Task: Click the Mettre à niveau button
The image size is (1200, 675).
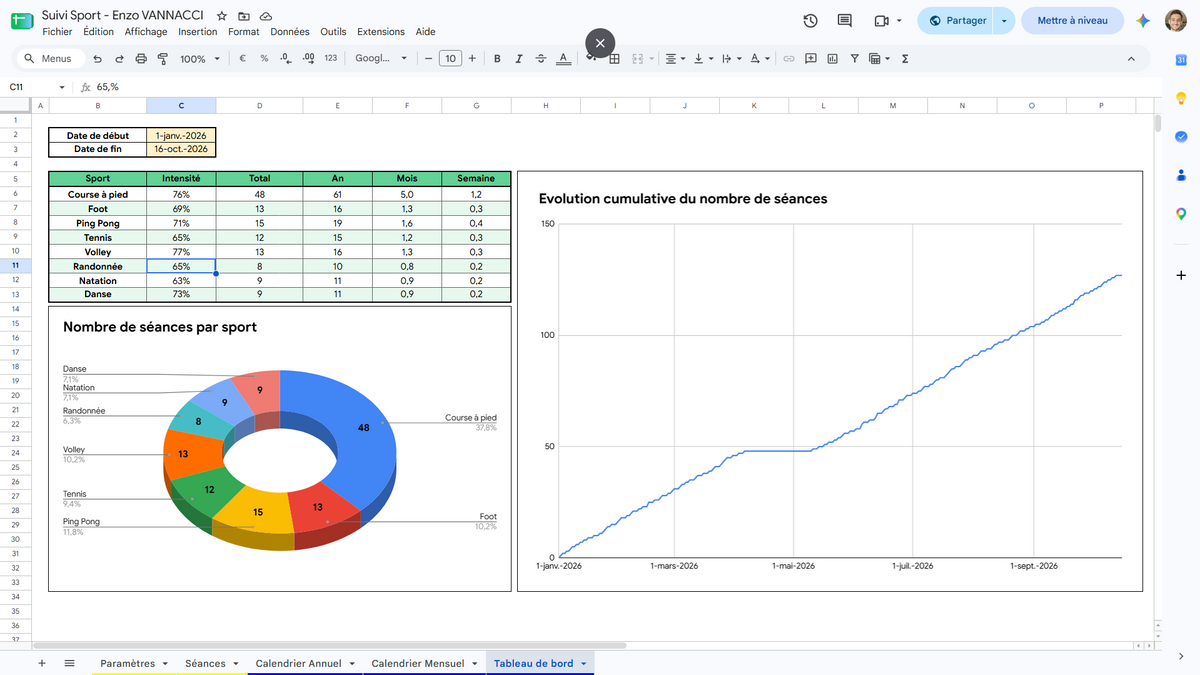Action: (x=1073, y=21)
